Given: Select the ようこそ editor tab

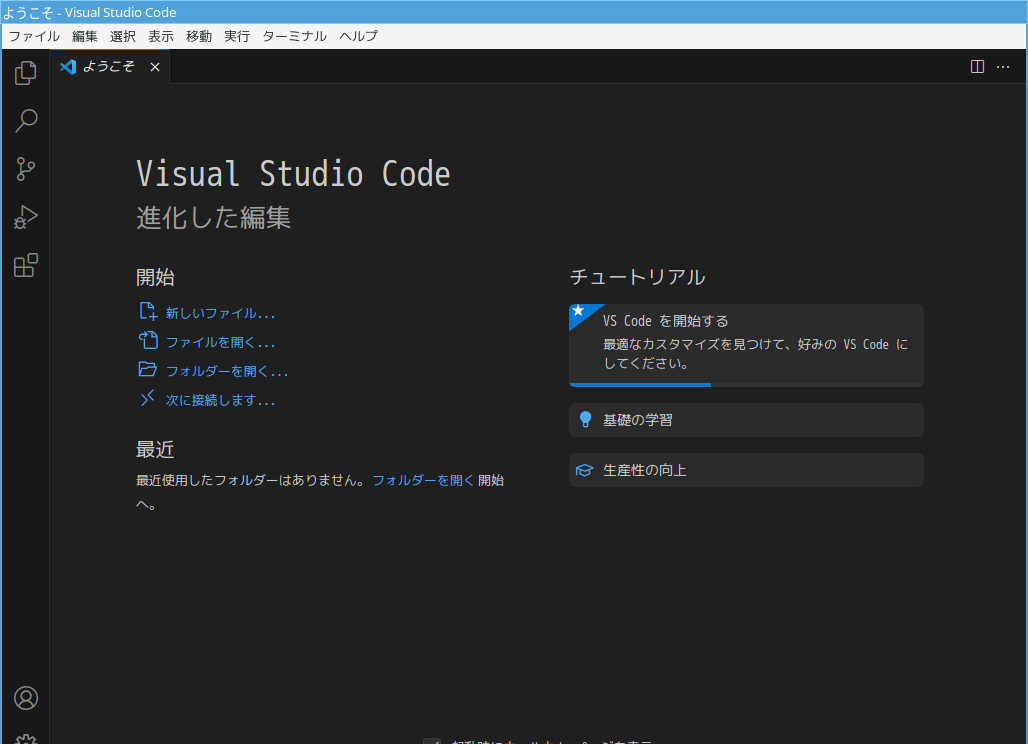Looking at the screenshot, I should (x=109, y=66).
